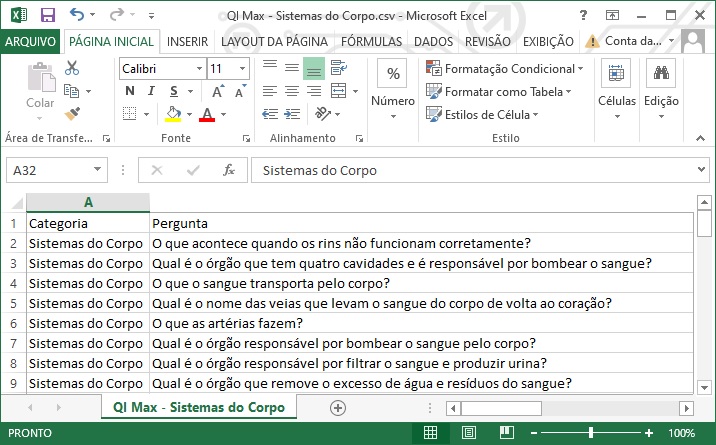
Task: Toggle underline S formatting
Action: 174,91
